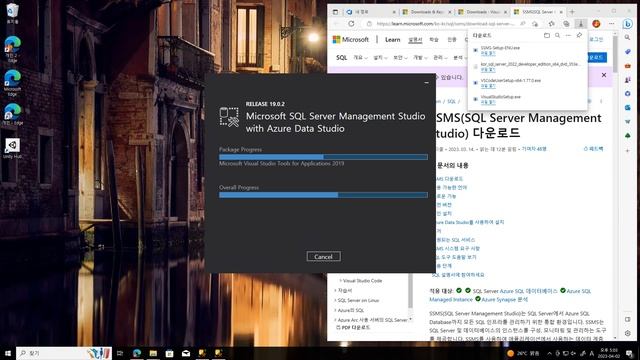This screenshot has width=640, height=360.
Task: Search downloads in the downloads panel
Action: 557,36
